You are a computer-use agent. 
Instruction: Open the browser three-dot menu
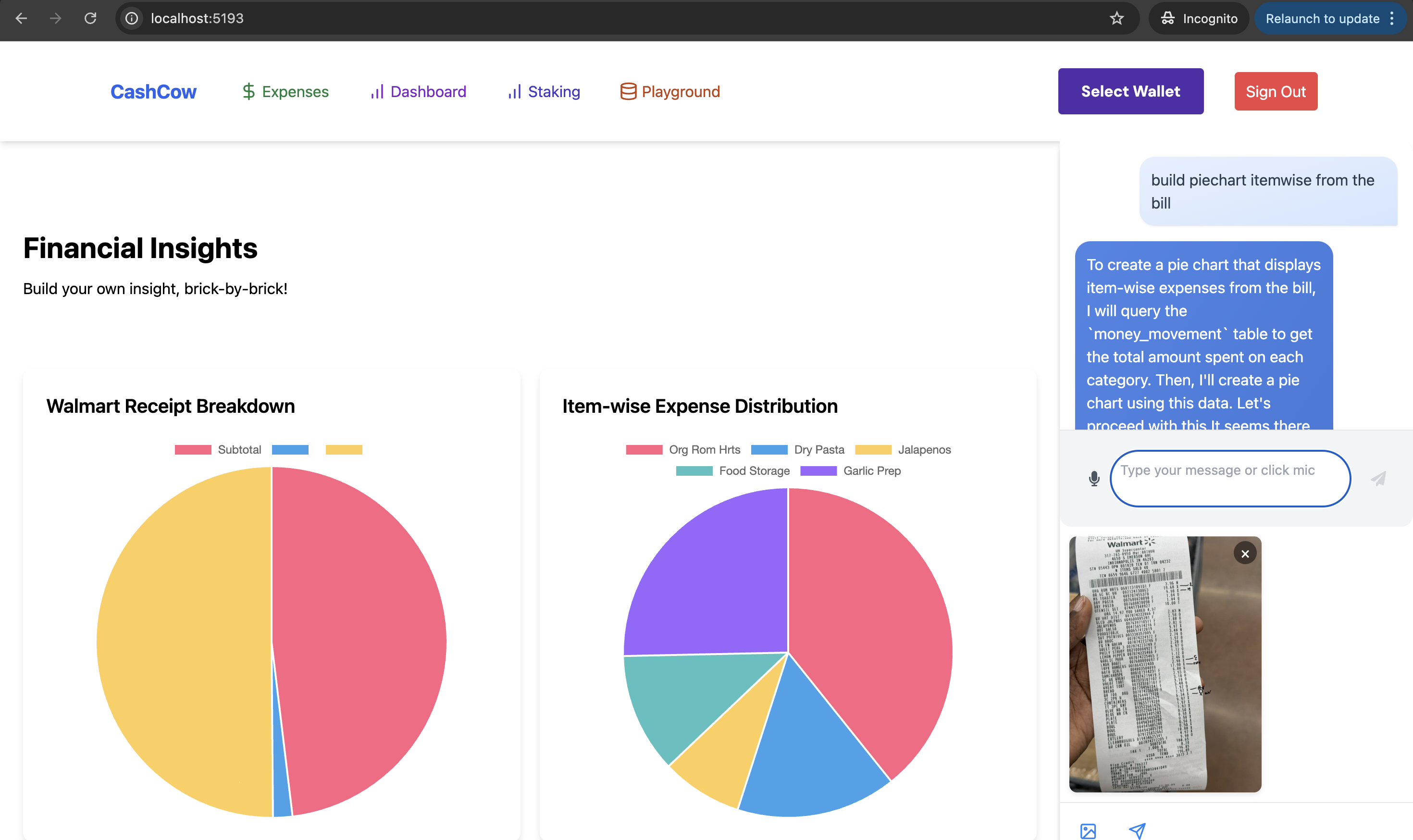[1392, 18]
